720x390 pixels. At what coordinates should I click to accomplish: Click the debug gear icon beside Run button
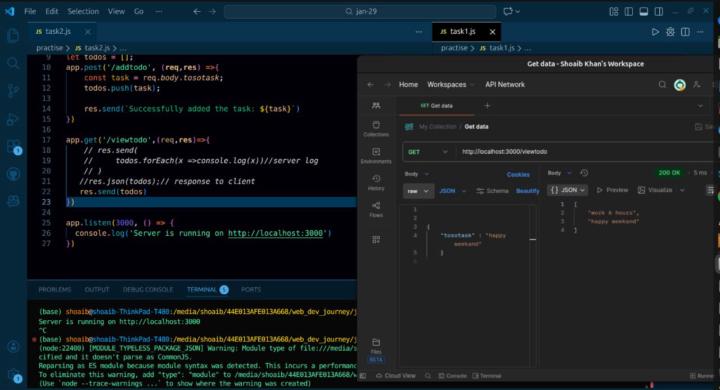[670, 32]
